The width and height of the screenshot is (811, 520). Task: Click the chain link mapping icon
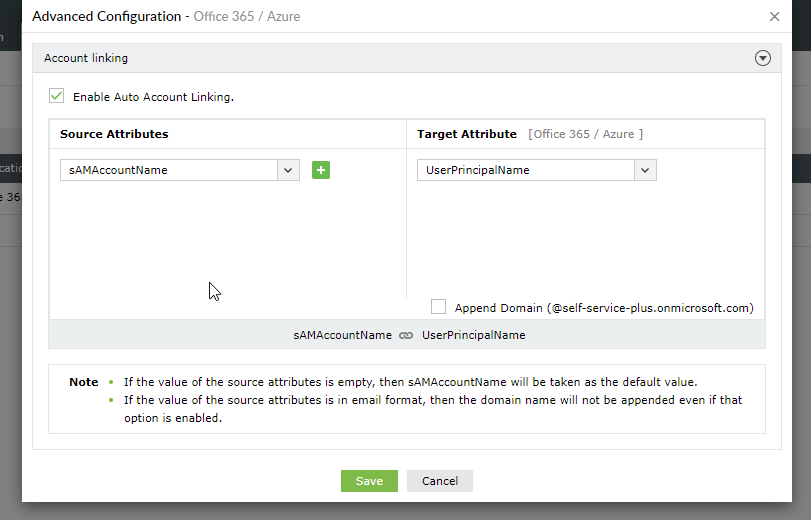406,336
